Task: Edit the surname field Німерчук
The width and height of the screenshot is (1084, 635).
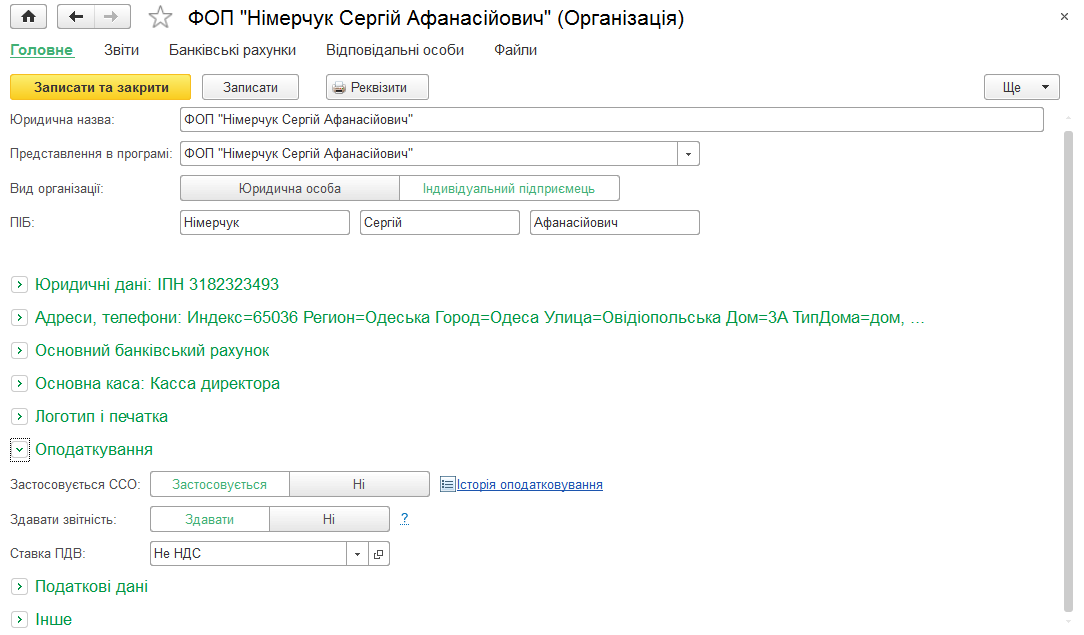Action: click(x=265, y=222)
